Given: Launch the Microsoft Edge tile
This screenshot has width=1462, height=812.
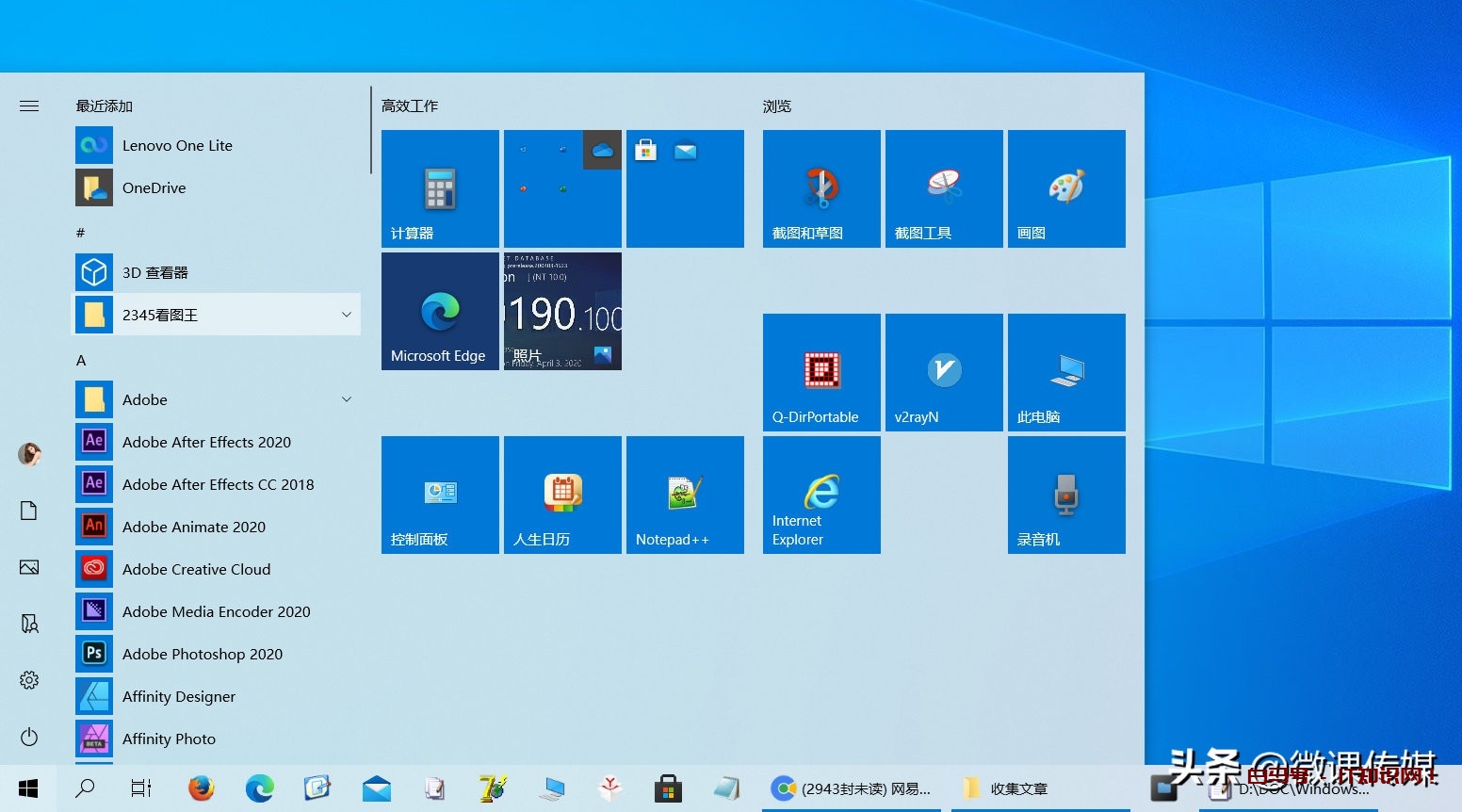Looking at the screenshot, I should click(x=440, y=311).
